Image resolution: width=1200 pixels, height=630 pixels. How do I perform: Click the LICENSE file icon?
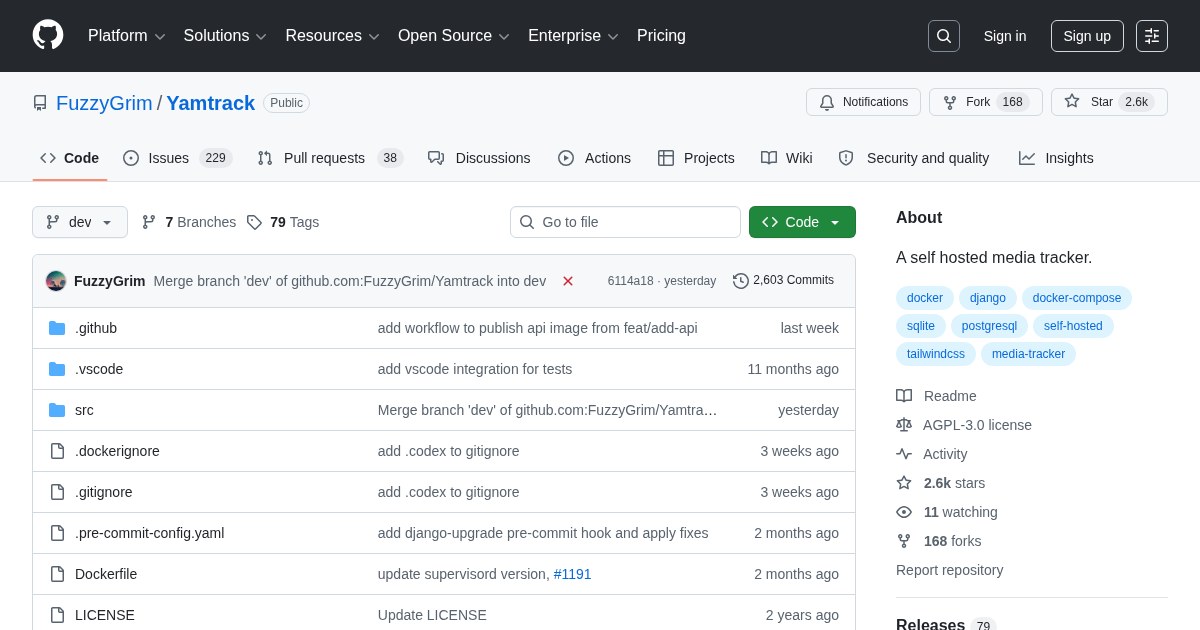(57, 615)
